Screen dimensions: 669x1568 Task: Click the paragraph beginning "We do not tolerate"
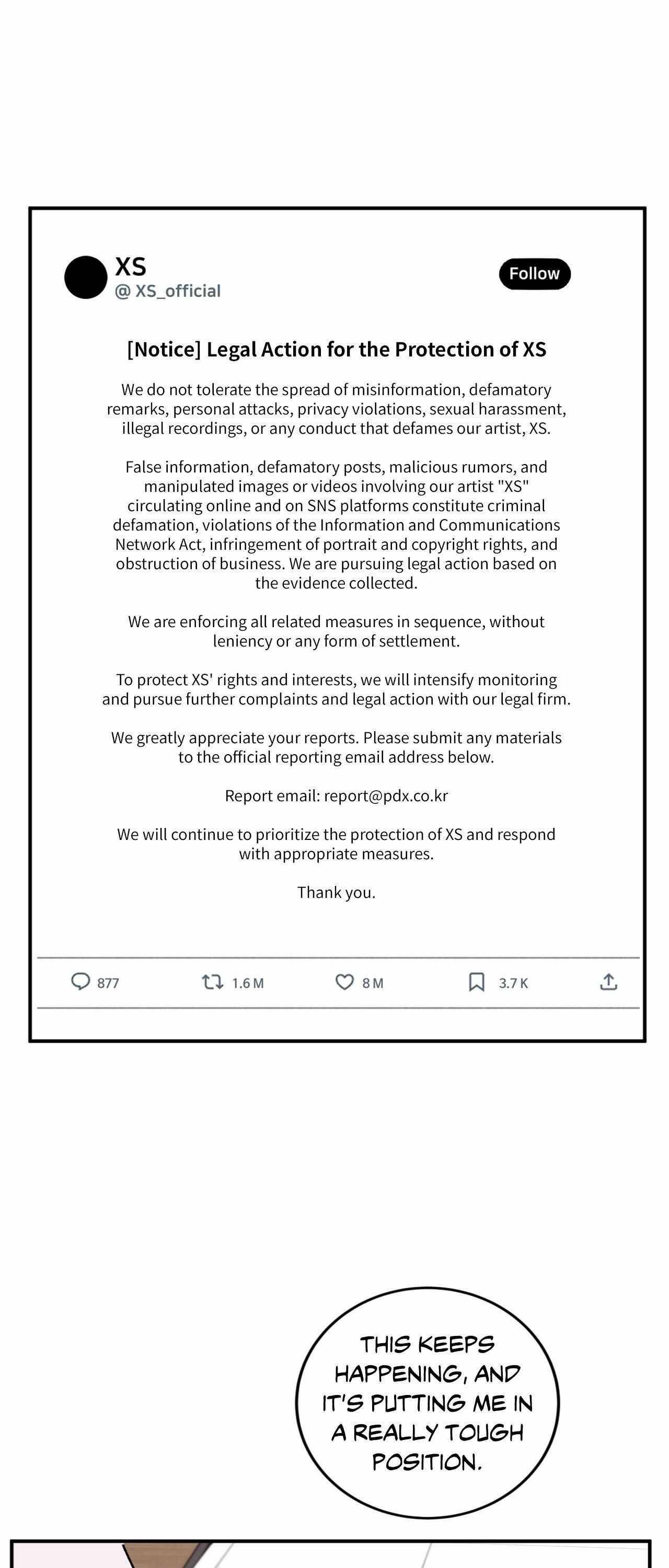(x=336, y=408)
